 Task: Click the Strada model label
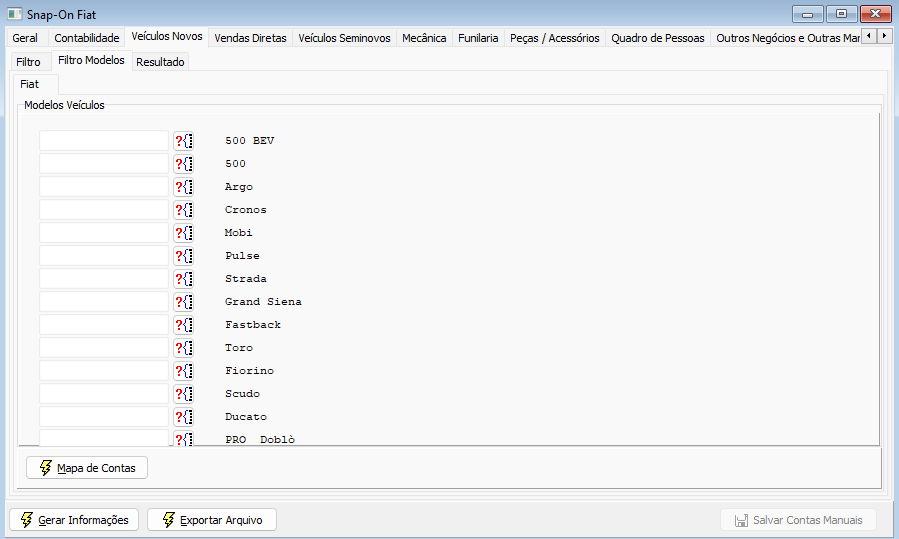246,279
